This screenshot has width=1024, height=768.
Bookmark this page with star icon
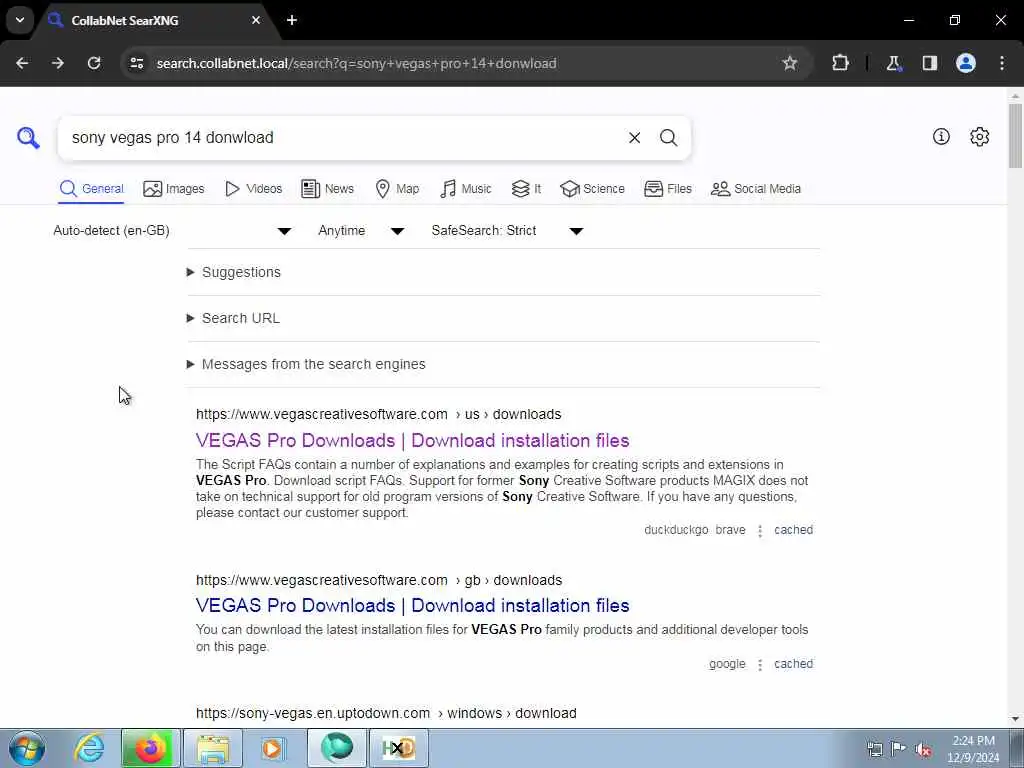click(790, 63)
